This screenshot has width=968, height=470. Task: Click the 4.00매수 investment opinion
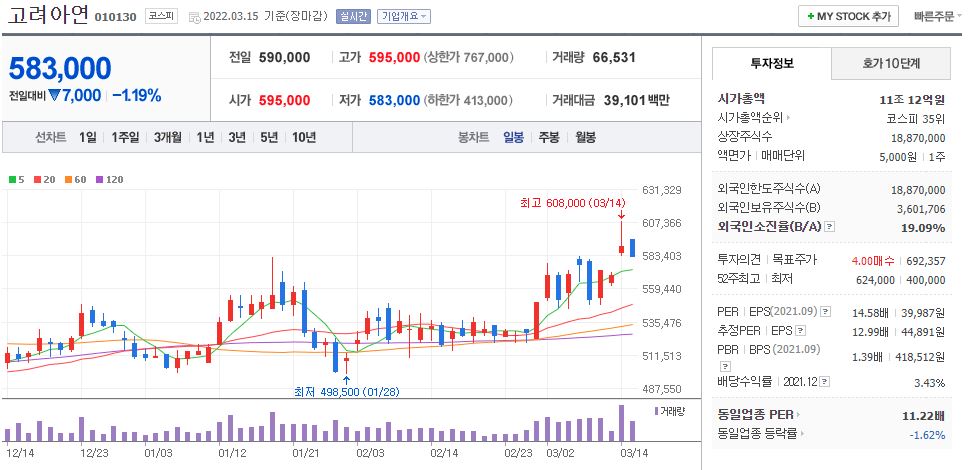tap(874, 261)
